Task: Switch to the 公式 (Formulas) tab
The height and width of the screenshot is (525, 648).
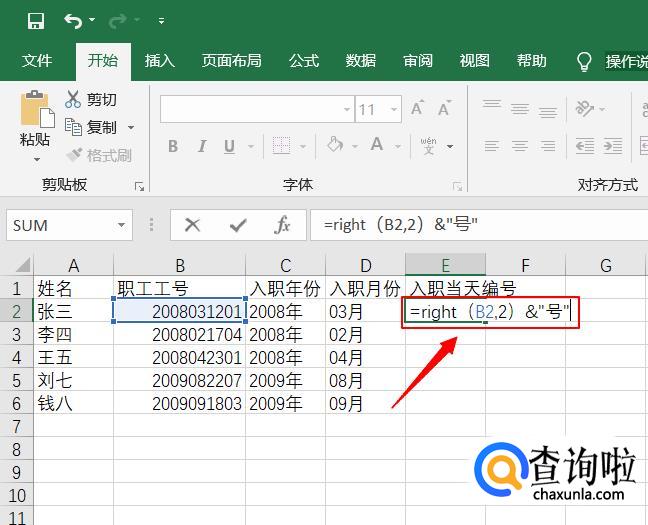Action: [x=303, y=61]
